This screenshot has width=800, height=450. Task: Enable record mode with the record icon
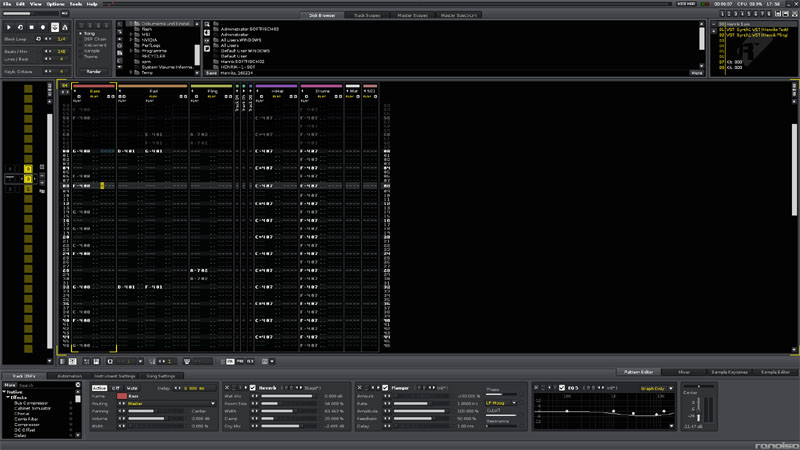(x=43, y=27)
